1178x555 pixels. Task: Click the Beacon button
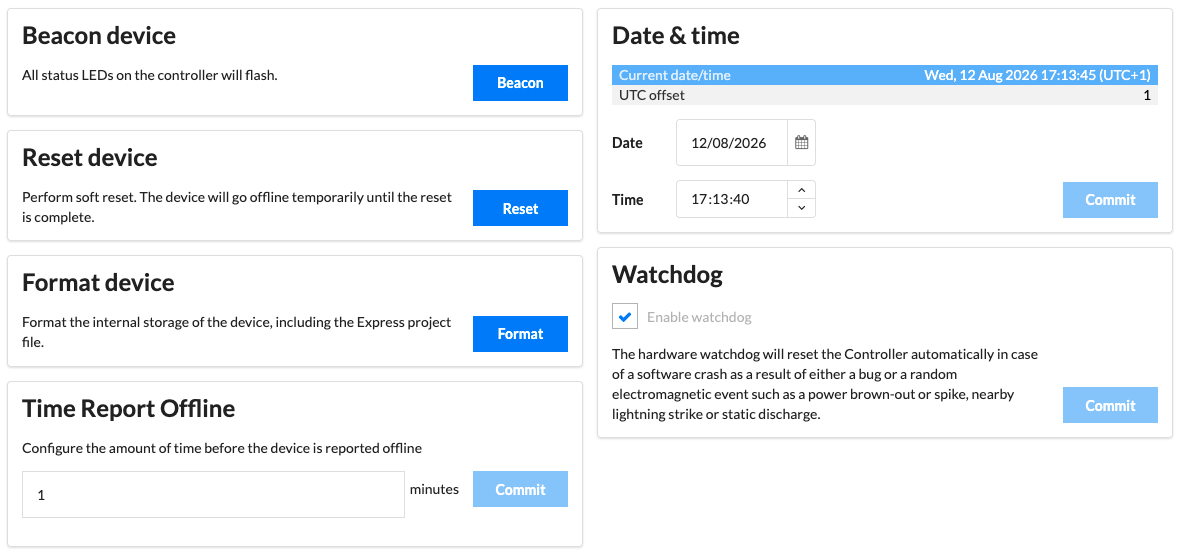(x=520, y=83)
